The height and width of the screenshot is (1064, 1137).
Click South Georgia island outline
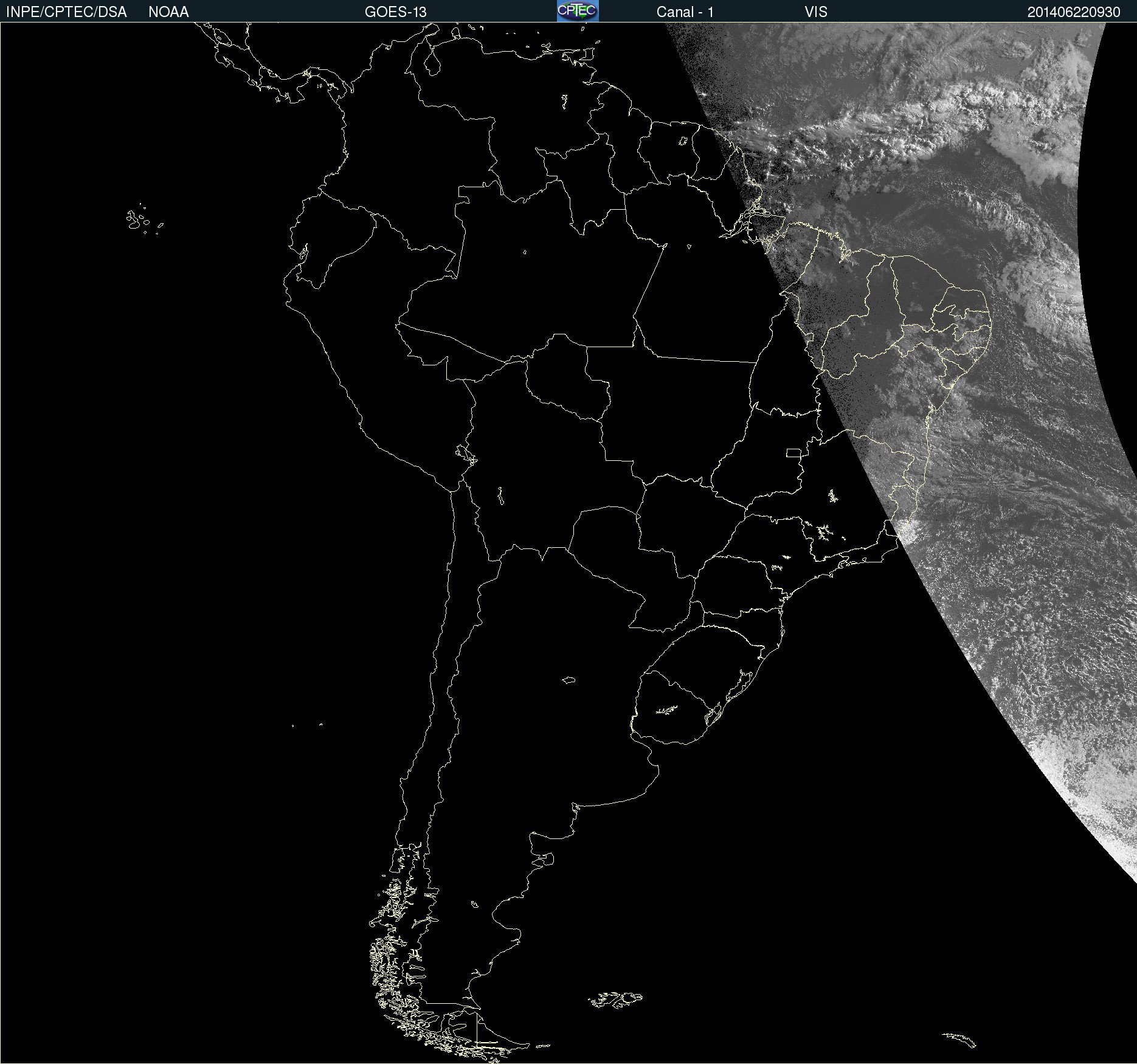(959, 1038)
